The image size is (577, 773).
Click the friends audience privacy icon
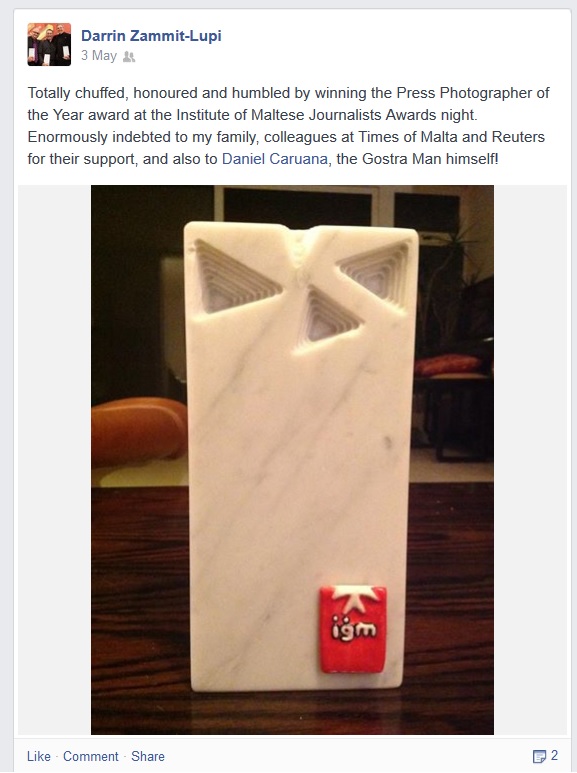point(129,57)
